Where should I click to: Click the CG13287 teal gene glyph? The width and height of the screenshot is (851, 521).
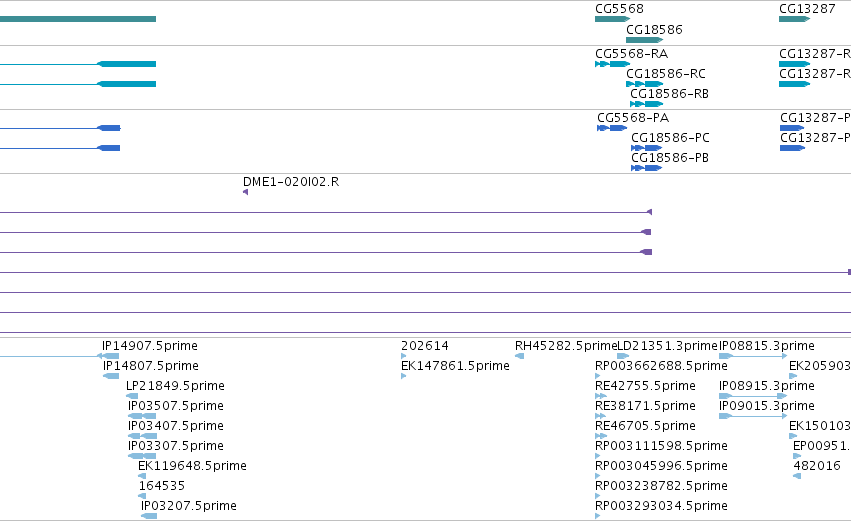coord(794,20)
